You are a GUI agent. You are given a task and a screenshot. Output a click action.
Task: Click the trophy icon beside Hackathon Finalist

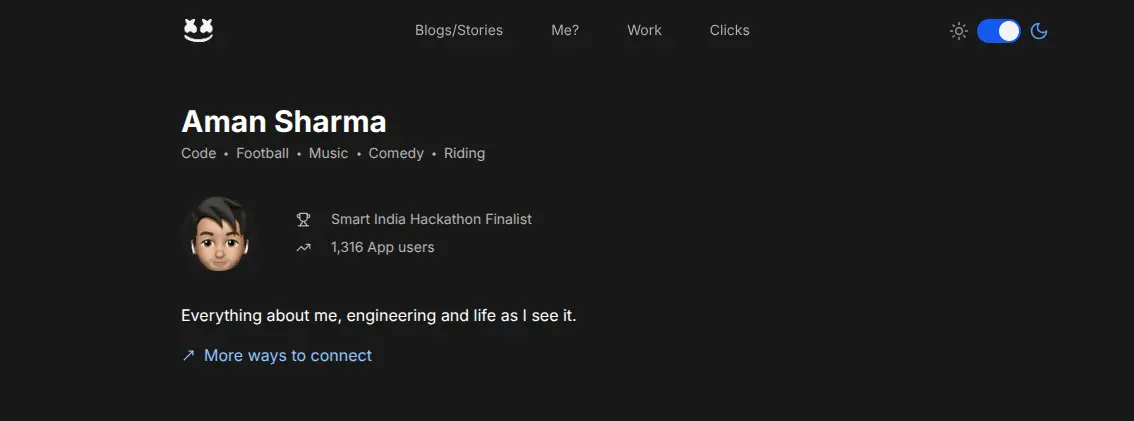click(304, 219)
